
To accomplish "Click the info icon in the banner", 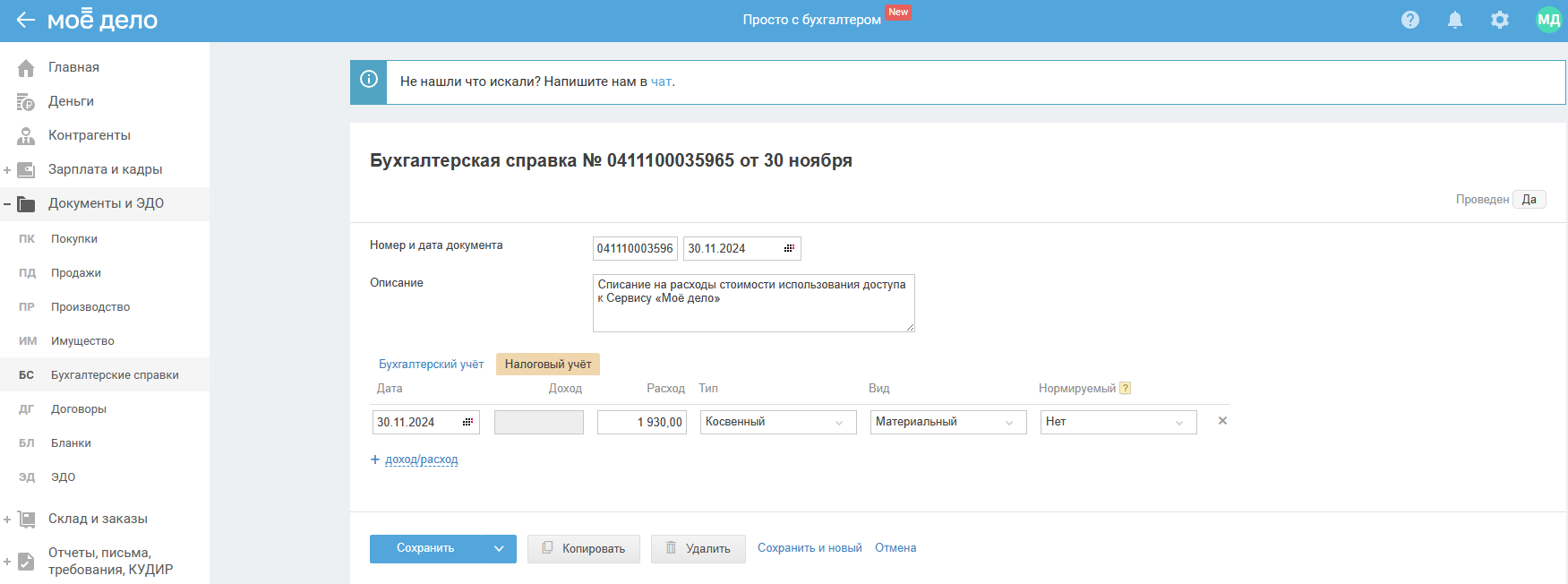I will tap(368, 79).
